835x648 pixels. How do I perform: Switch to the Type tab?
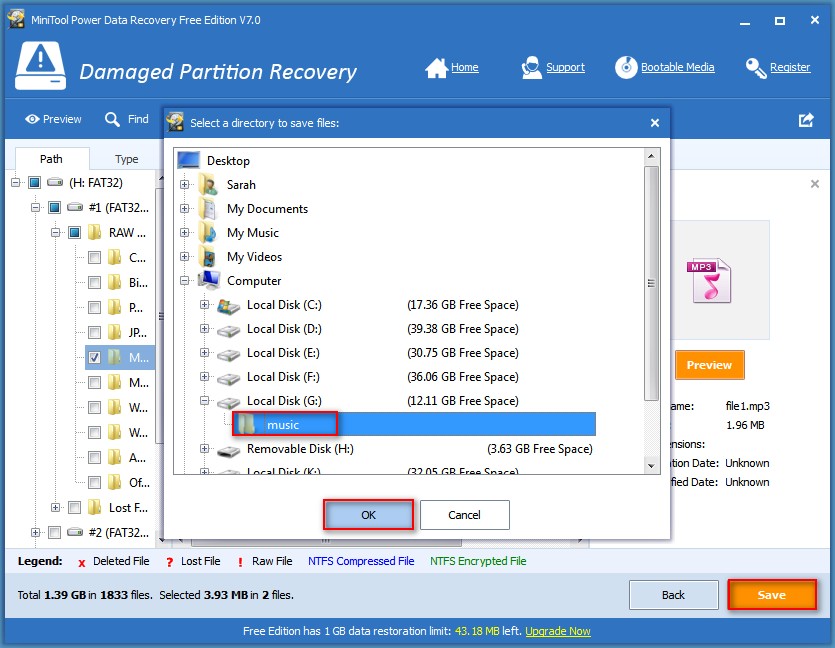coord(127,159)
